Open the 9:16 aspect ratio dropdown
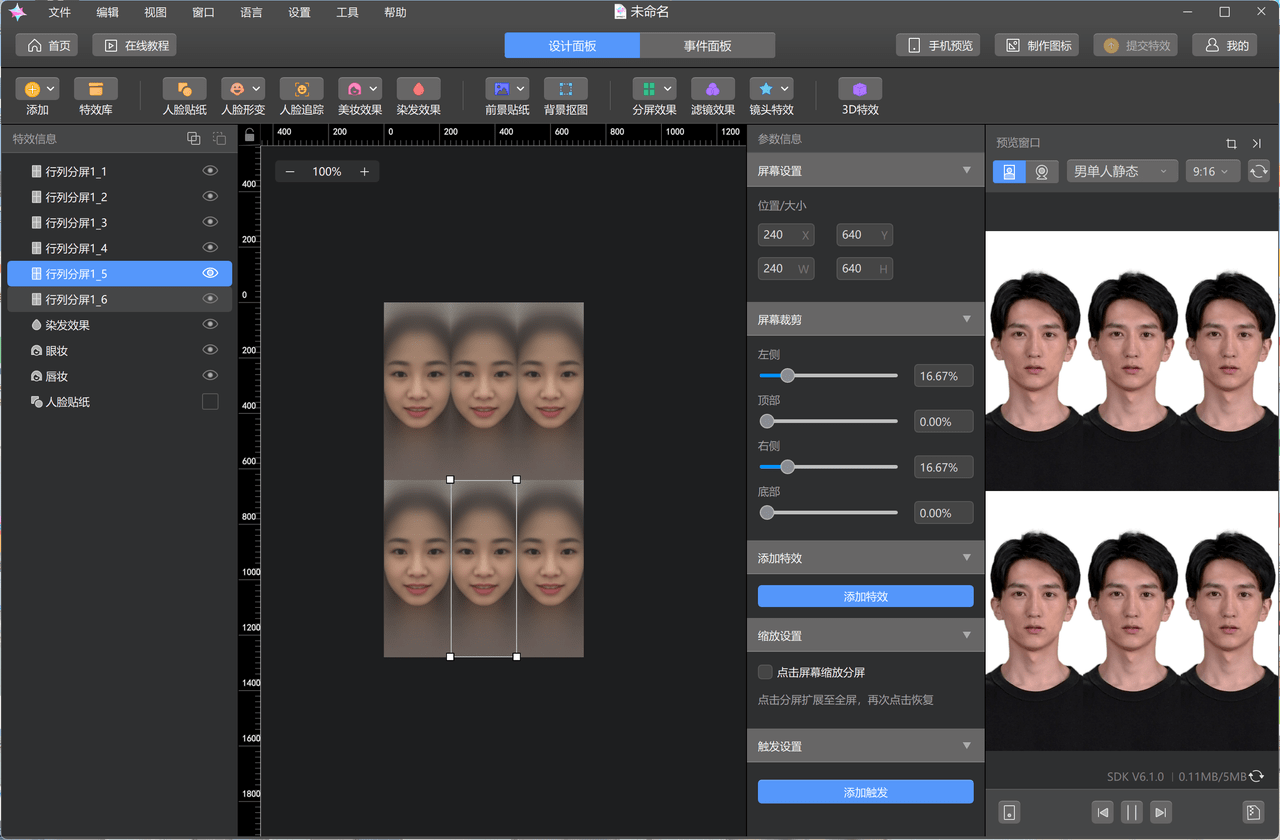Screen dimensions: 1280x840 pyautogui.click(x=1212, y=172)
